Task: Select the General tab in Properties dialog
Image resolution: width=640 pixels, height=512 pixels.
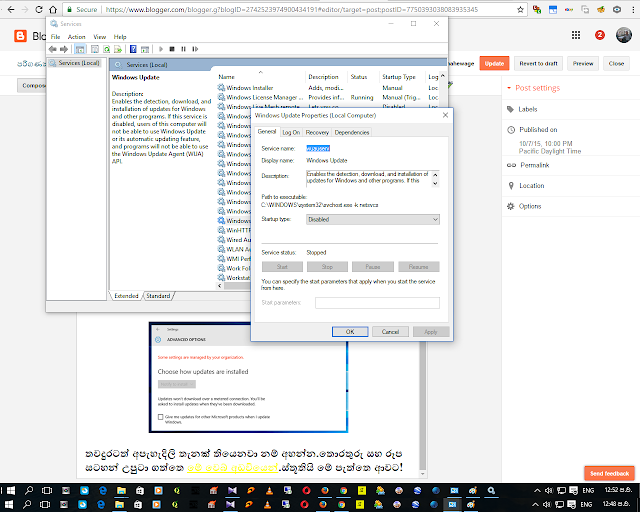Action: point(267,131)
